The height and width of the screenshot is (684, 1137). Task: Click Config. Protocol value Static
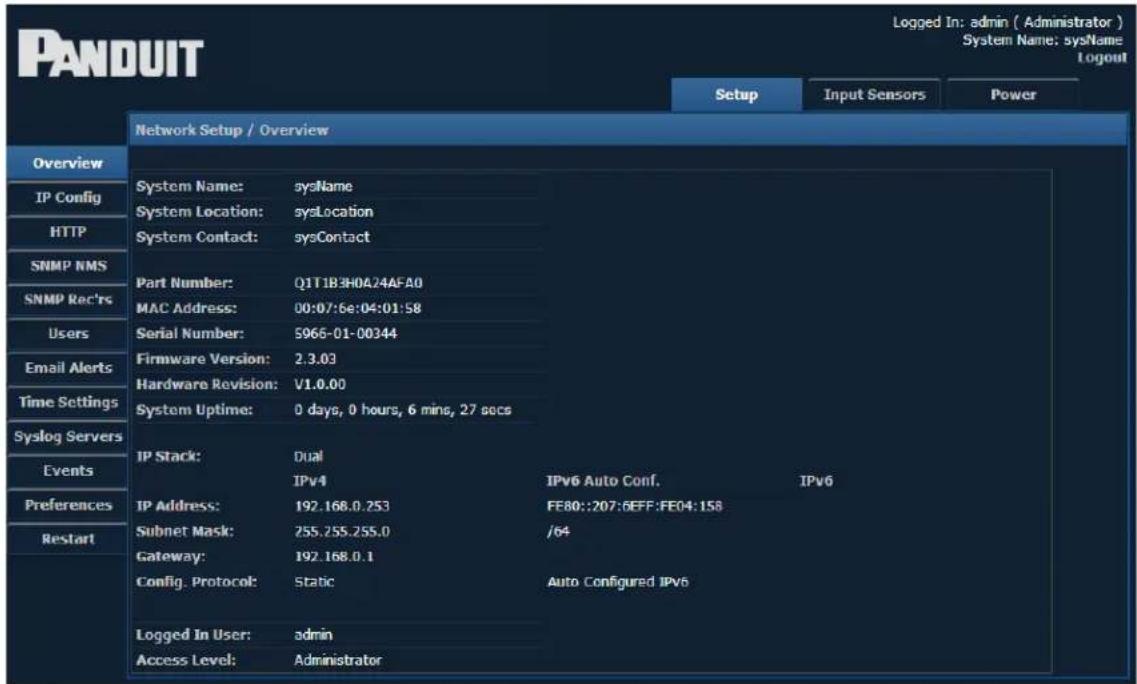tap(314, 582)
